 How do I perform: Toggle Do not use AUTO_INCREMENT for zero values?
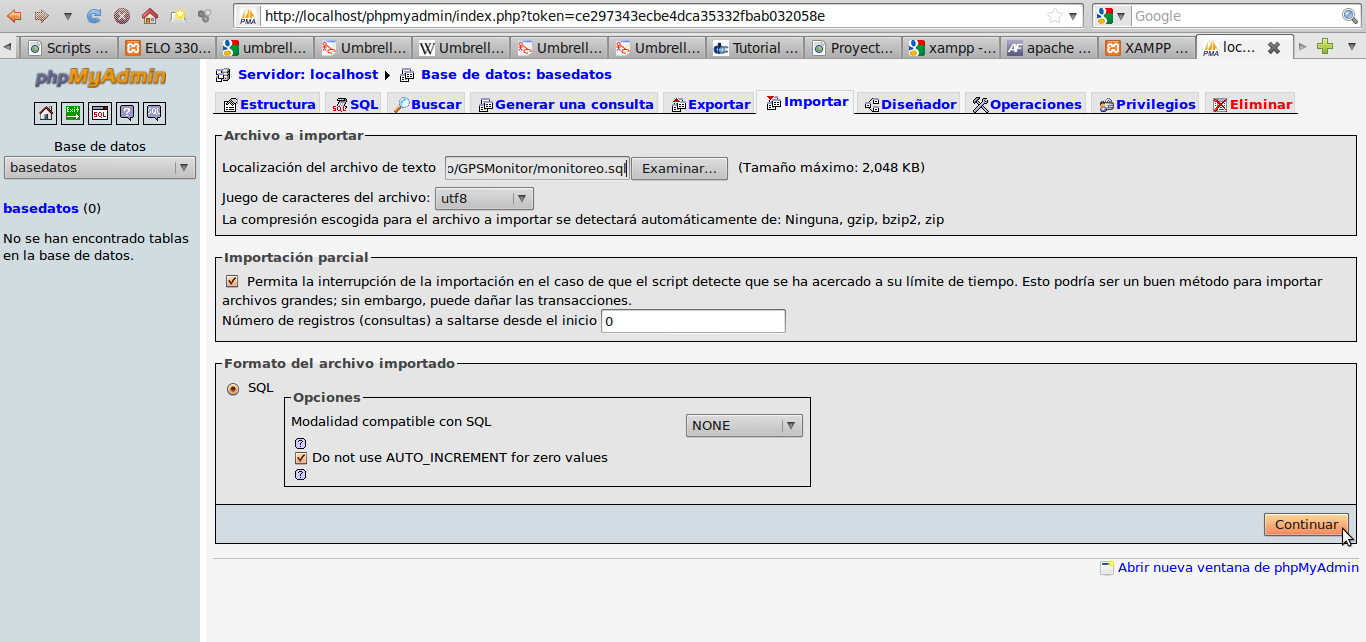click(300, 458)
